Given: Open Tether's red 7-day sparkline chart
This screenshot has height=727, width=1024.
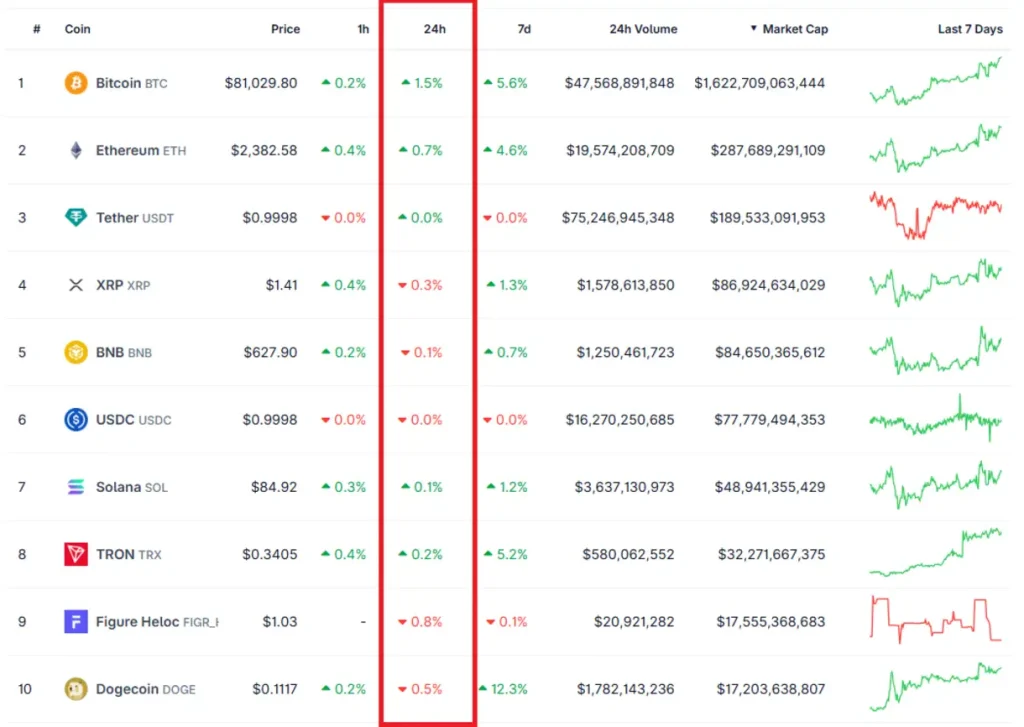Looking at the screenshot, I should pyautogui.click(x=935, y=216).
